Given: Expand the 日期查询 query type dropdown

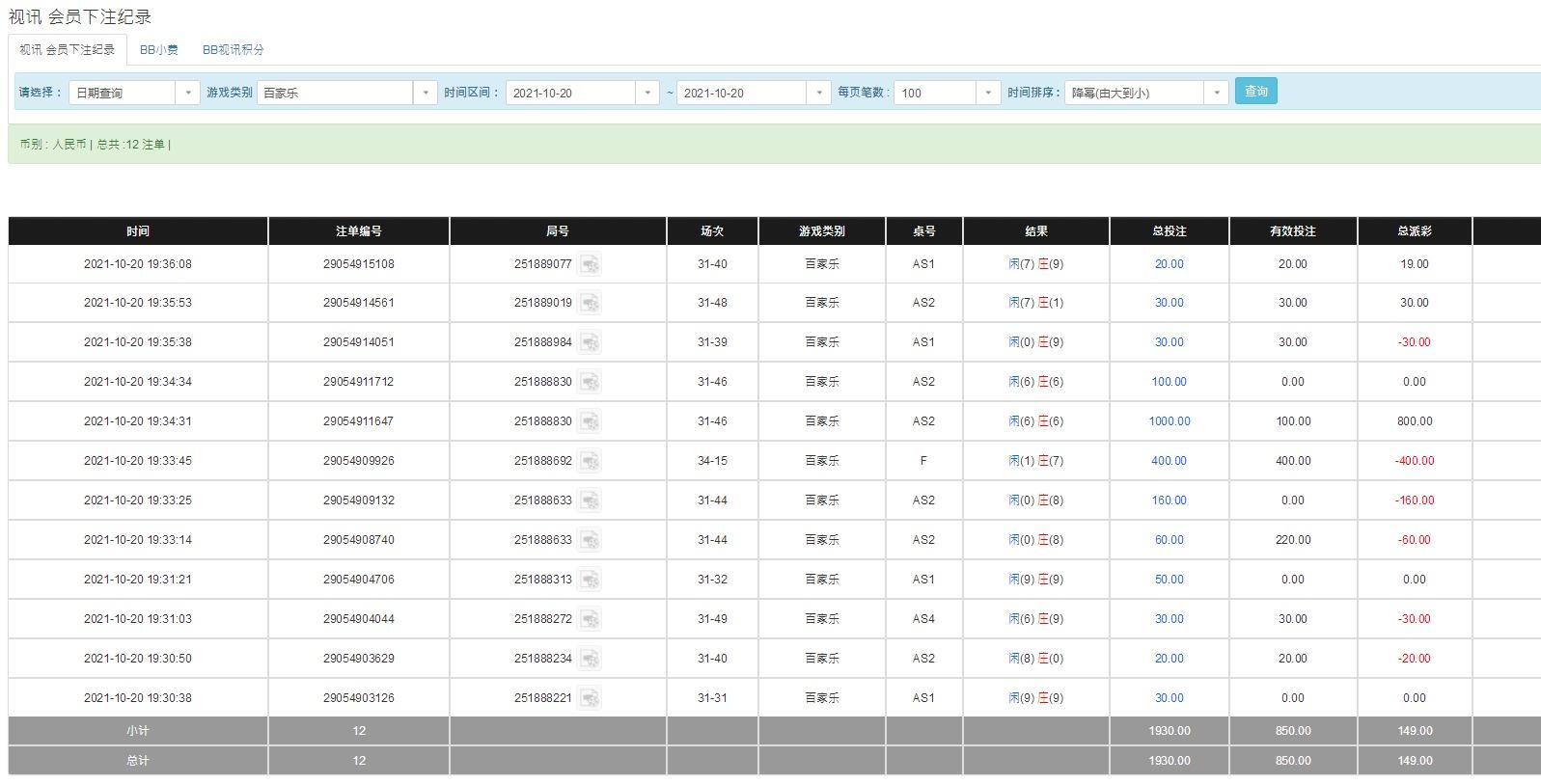Looking at the screenshot, I should [x=188, y=93].
